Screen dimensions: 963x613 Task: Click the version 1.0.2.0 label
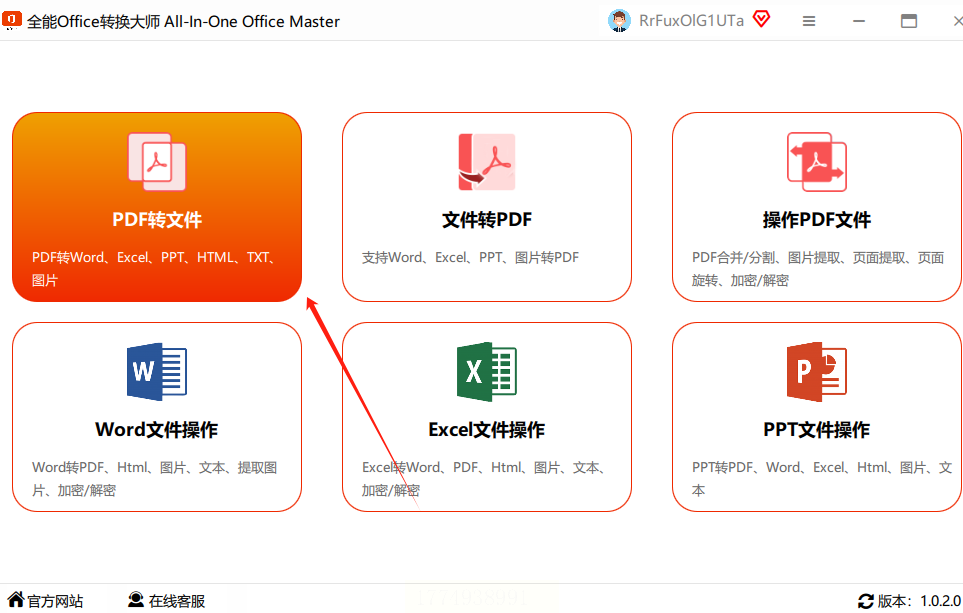pos(919,601)
